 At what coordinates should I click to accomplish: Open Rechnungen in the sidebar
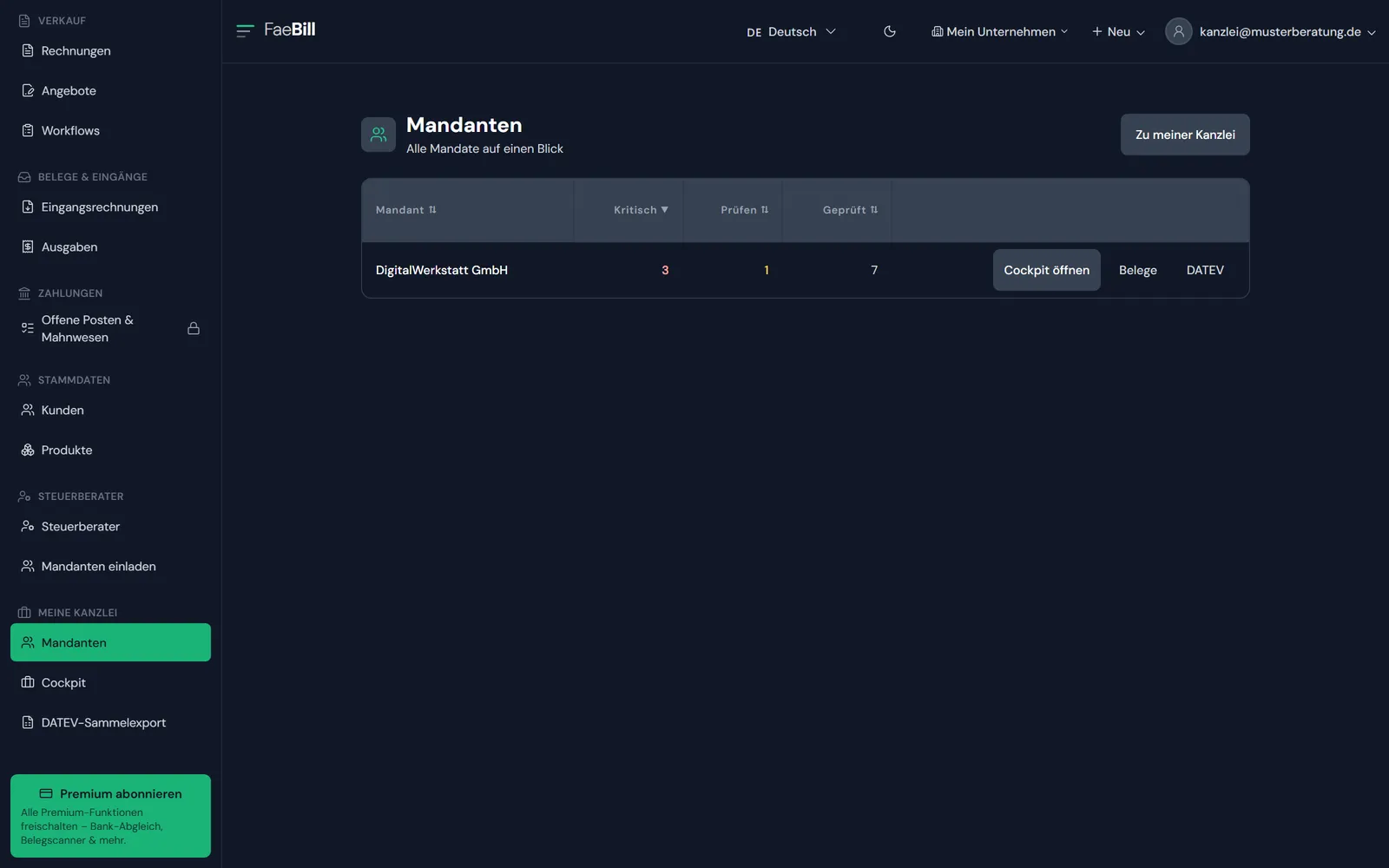[110, 50]
